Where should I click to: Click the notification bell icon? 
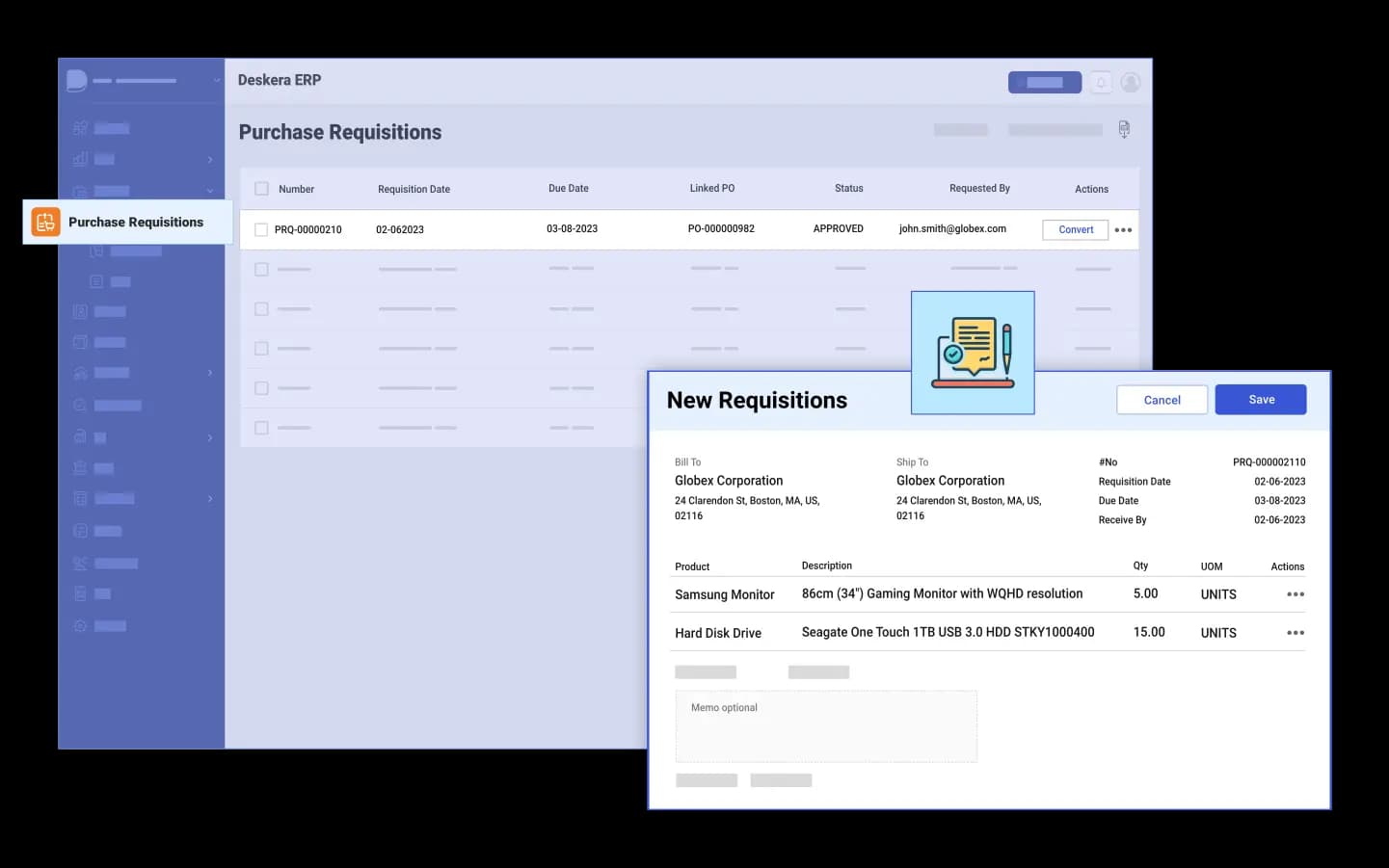click(x=1100, y=83)
